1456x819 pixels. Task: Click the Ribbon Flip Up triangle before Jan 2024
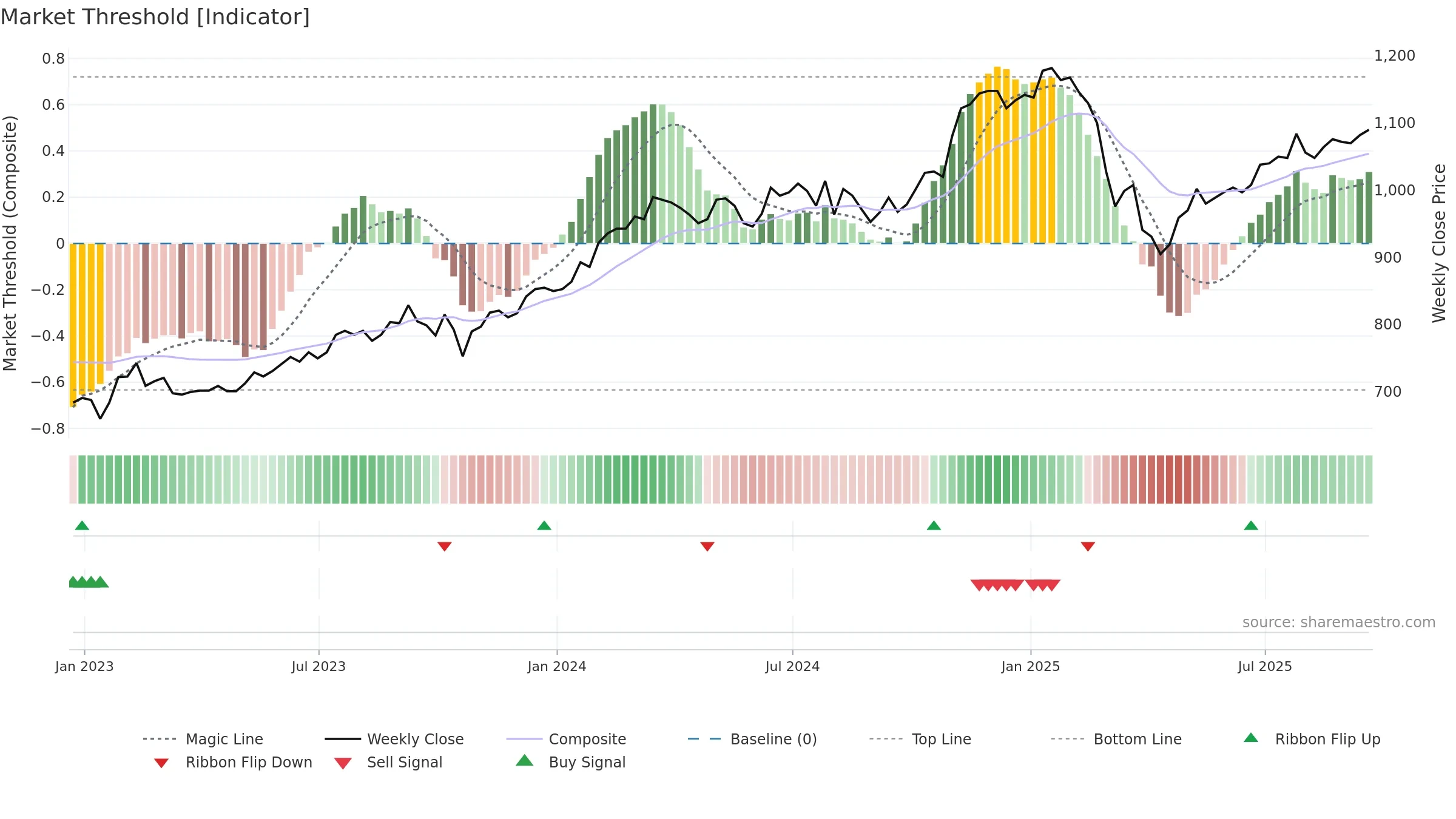pyautogui.click(x=544, y=525)
